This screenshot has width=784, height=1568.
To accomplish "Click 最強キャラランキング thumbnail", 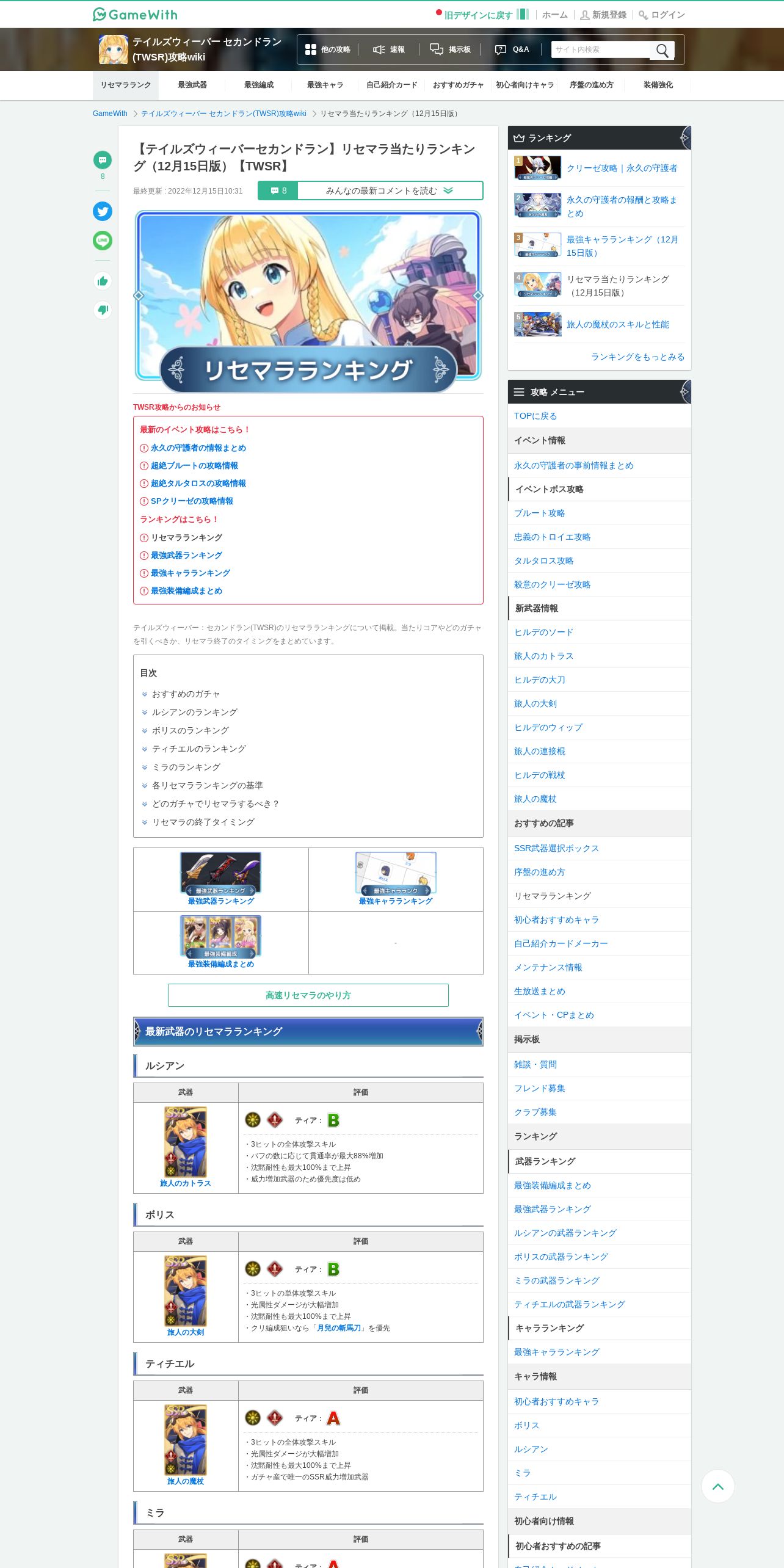I will point(396,873).
